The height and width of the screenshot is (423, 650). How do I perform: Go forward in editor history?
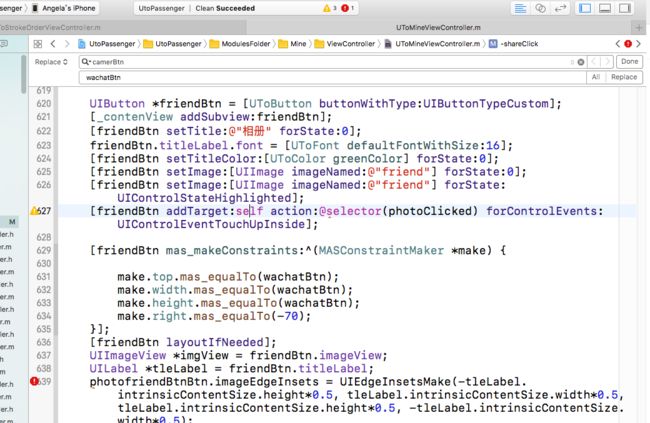[x=67, y=44]
